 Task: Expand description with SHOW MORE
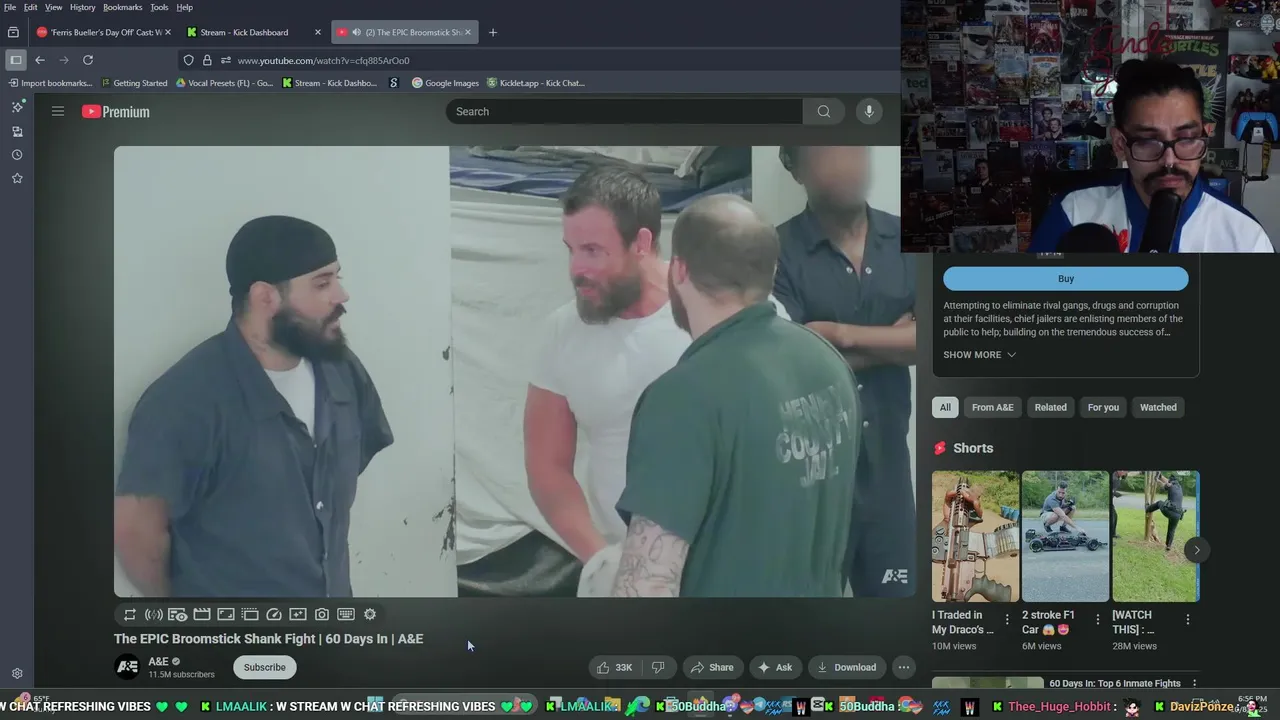(x=979, y=355)
